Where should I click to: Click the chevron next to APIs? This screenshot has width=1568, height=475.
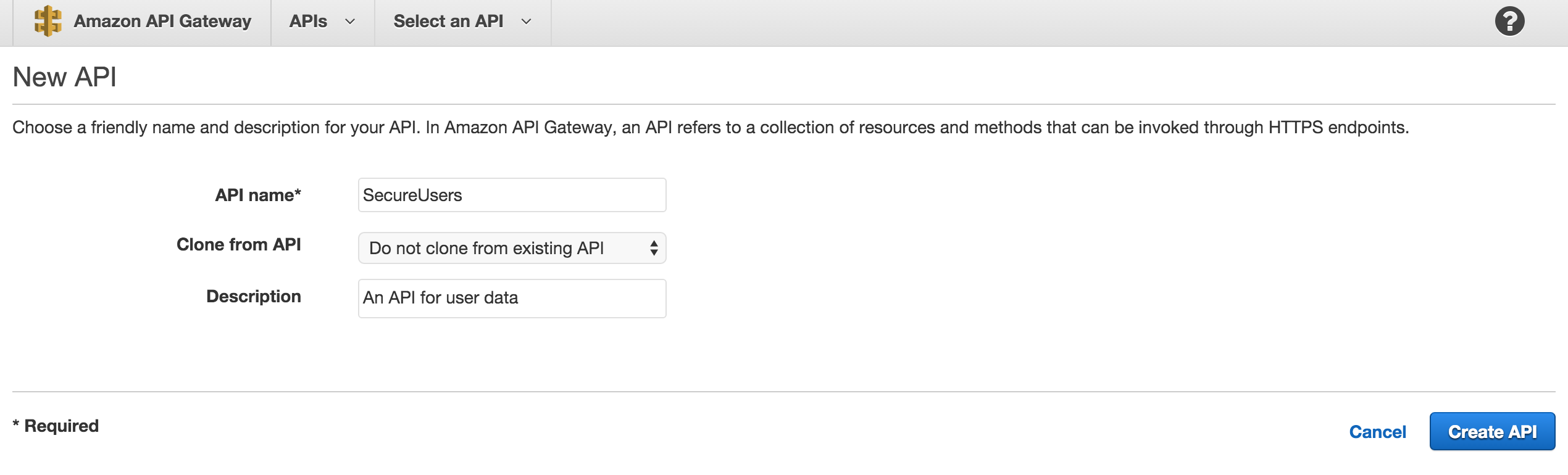[350, 22]
